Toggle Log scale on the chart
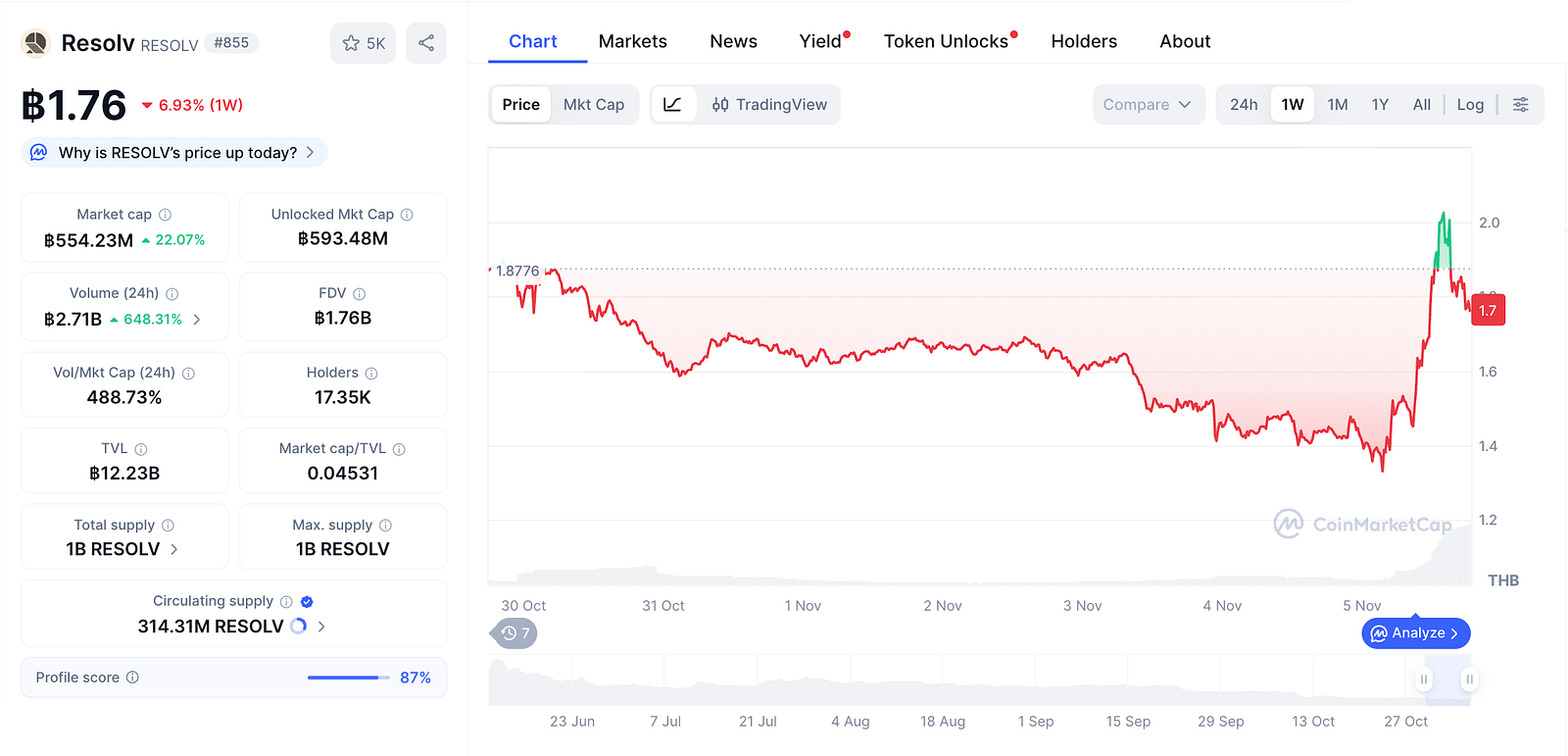Screen dimensions: 1568x756 click(1470, 105)
